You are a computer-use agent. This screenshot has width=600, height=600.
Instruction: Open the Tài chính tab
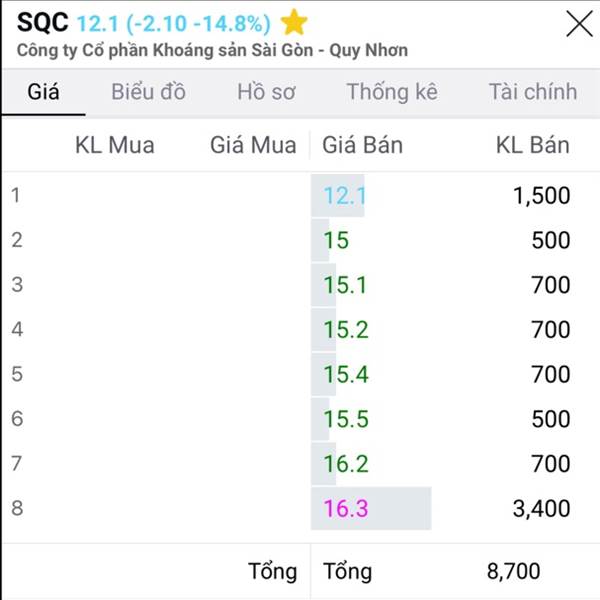pyautogui.click(x=532, y=92)
